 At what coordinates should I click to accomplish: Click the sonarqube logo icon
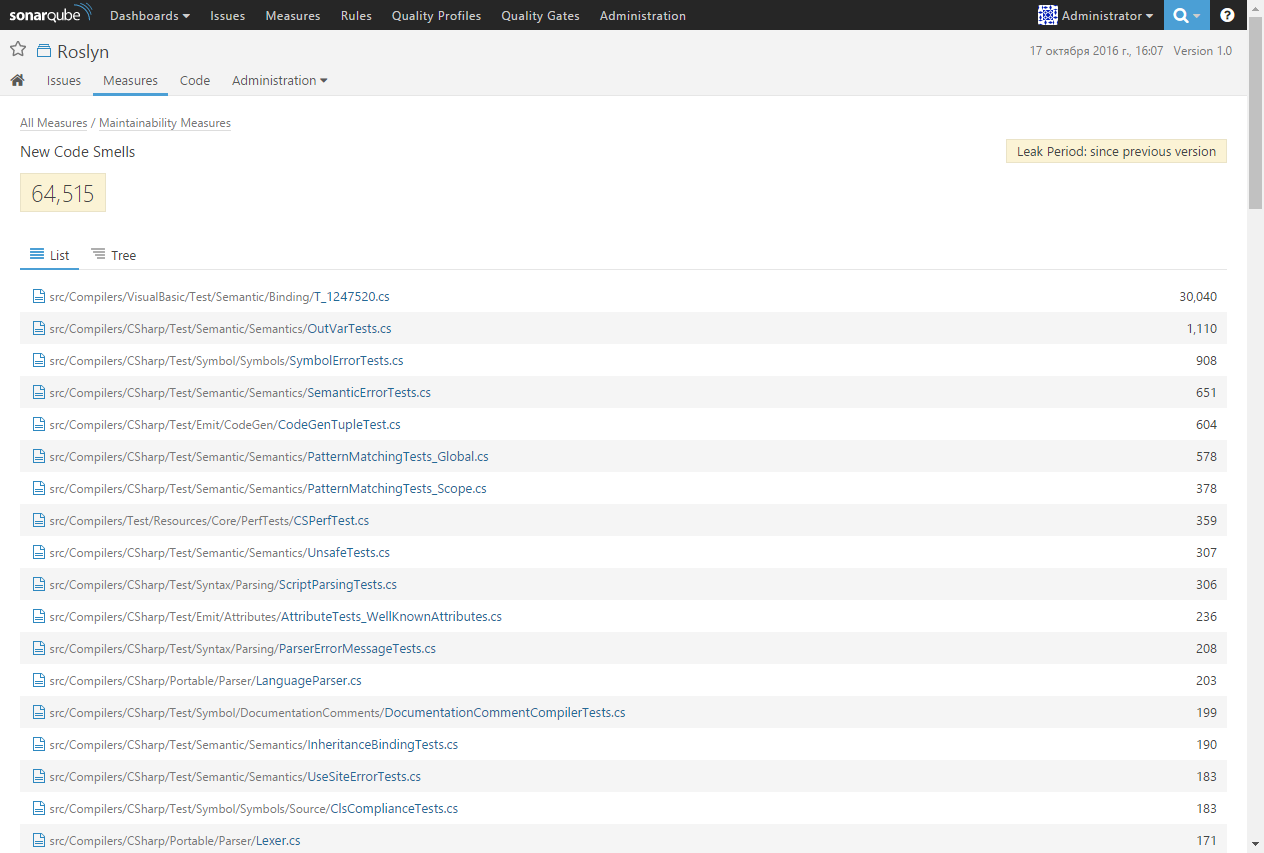pos(51,14)
